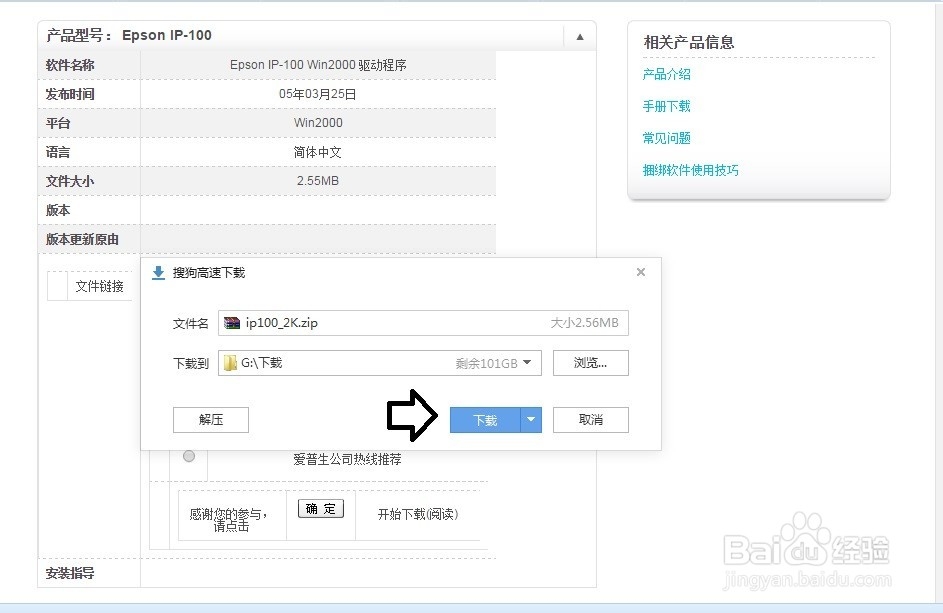Click the Epson IP-100 Win2000 驱动程序 text
Image resolution: width=943 pixels, height=613 pixels.
pyautogui.click(x=318, y=65)
